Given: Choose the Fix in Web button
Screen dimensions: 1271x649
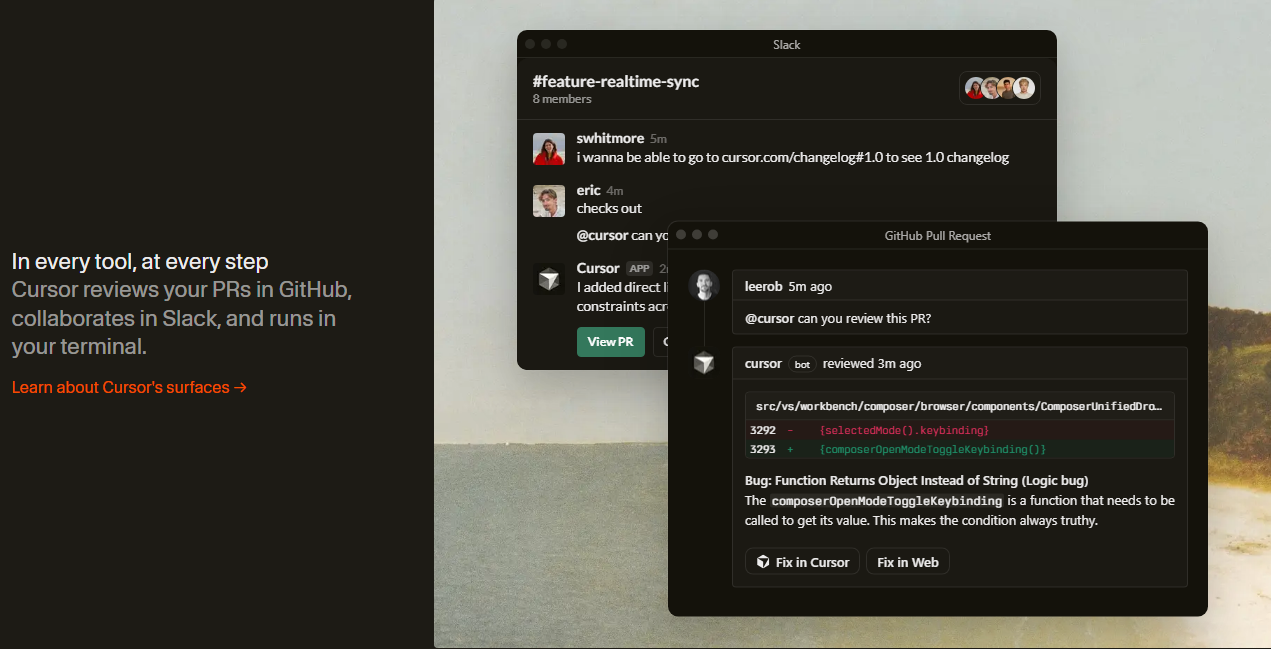Looking at the screenshot, I should tap(907, 562).
